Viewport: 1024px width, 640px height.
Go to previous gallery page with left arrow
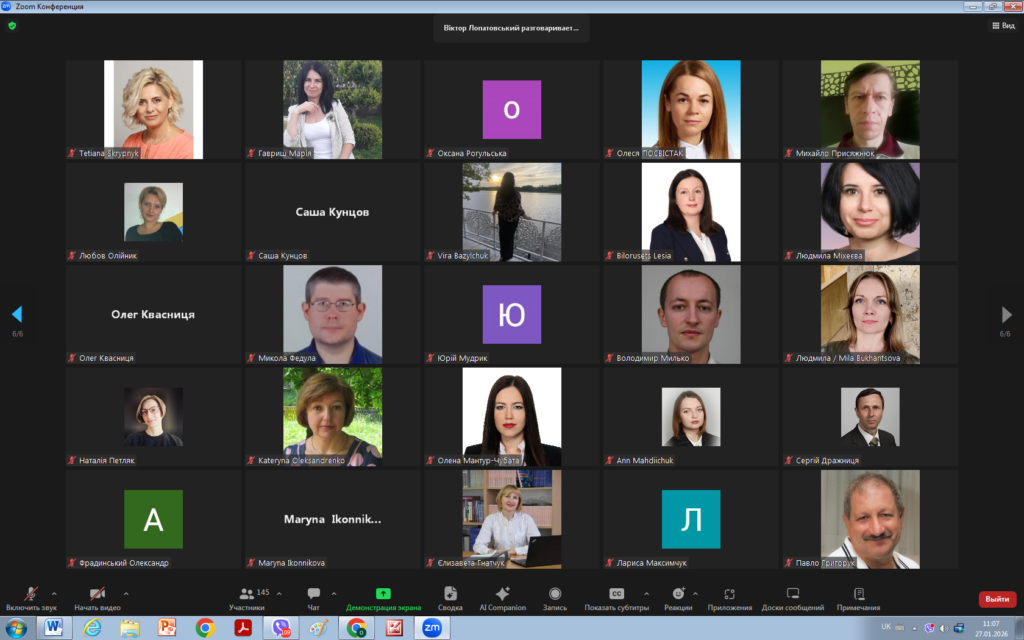[x=16, y=314]
